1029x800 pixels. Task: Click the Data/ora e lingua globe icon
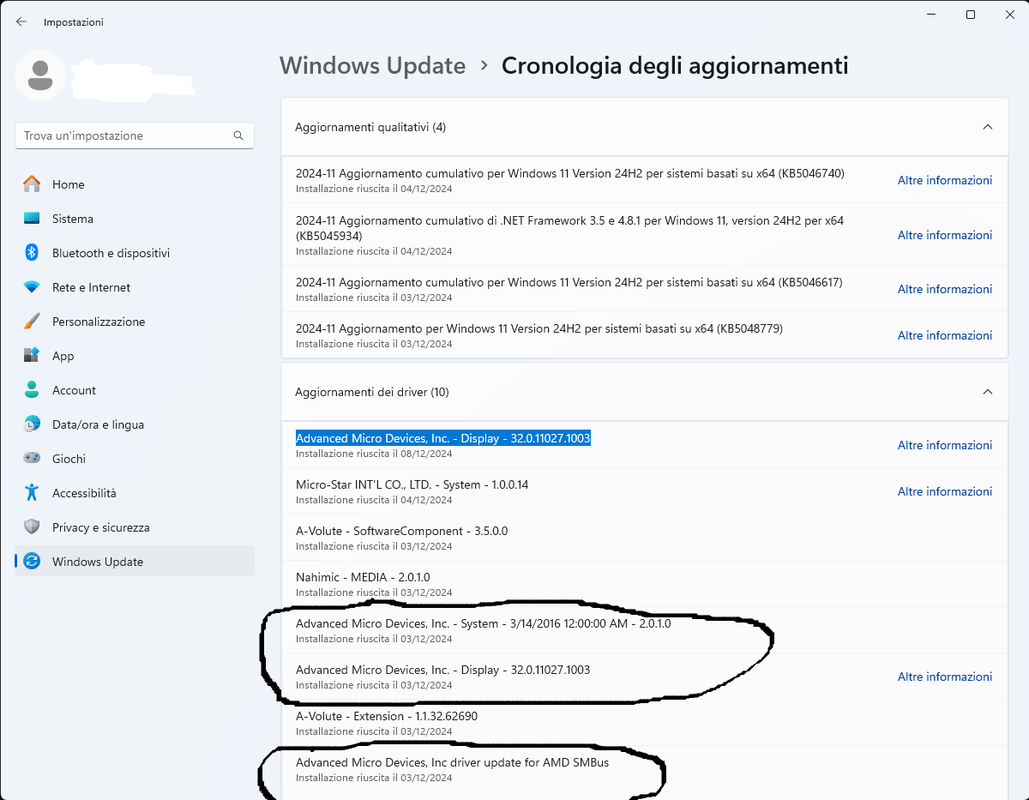(x=32, y=424)
